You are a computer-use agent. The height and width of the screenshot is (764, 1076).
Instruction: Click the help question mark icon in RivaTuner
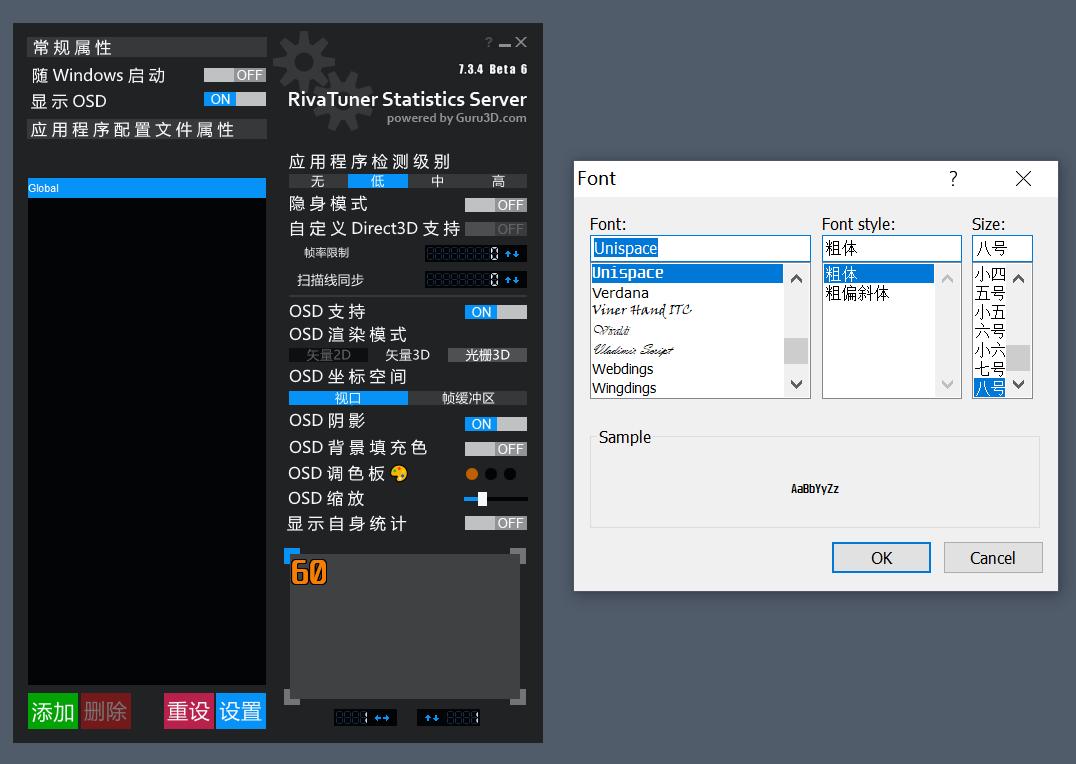487,42
